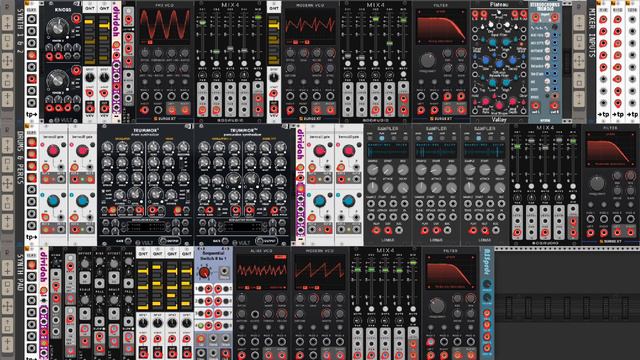This screenshot has height=360, width=640.
Task: Click first →tp label in MIXER INPUTS section
Action: (x=603, y=115)
